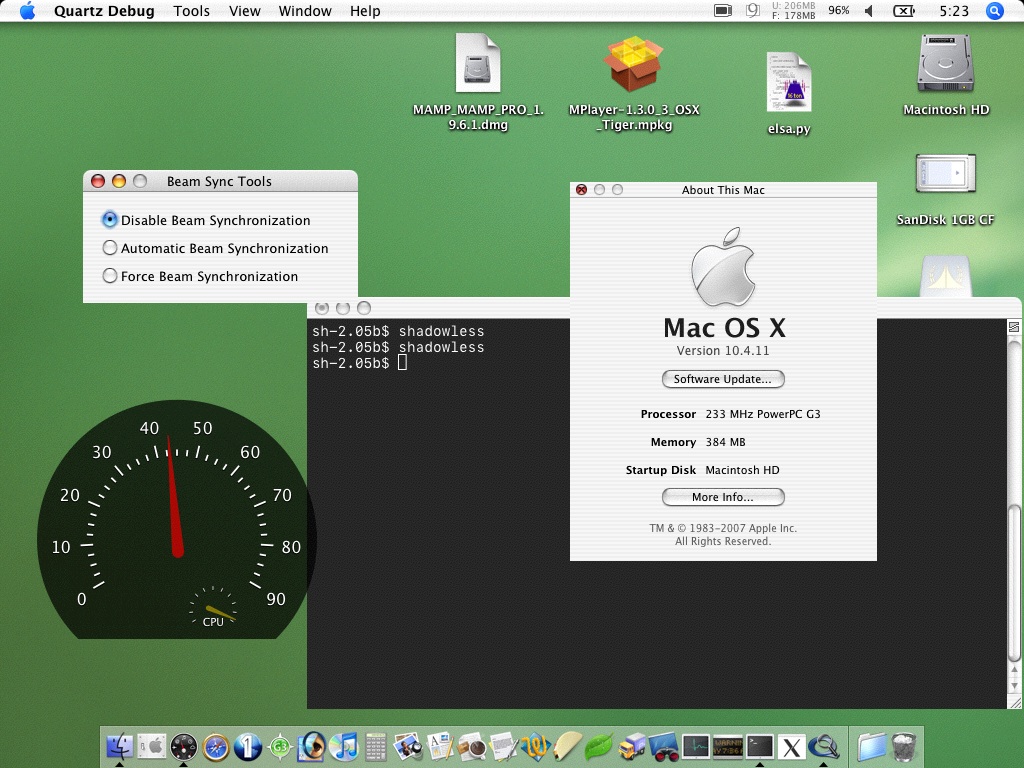This screenshot has height=768, width=1024.
Task: Open the Tools menu
Action: 191,11
